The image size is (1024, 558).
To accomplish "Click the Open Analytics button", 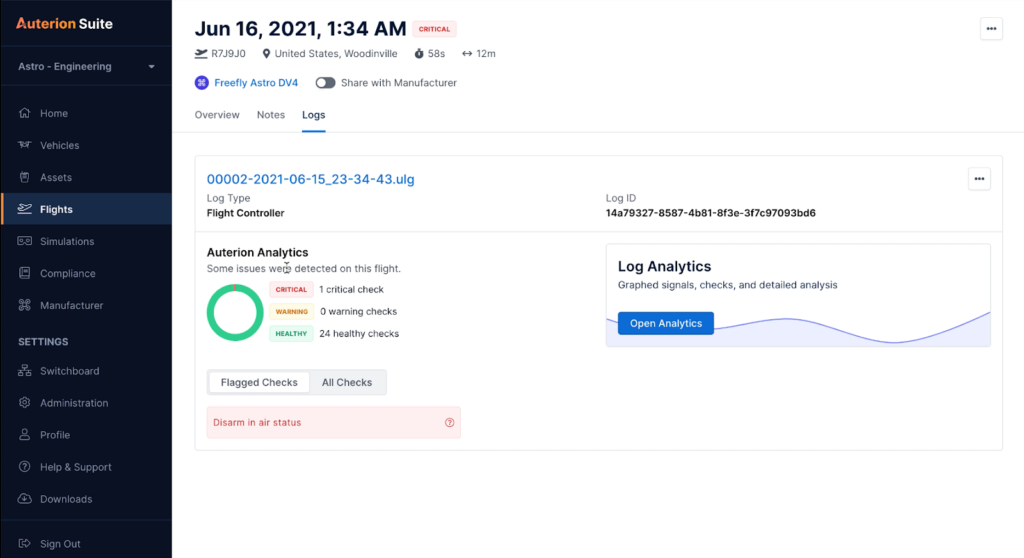I will pyautogui.click(x=665, y=323).
